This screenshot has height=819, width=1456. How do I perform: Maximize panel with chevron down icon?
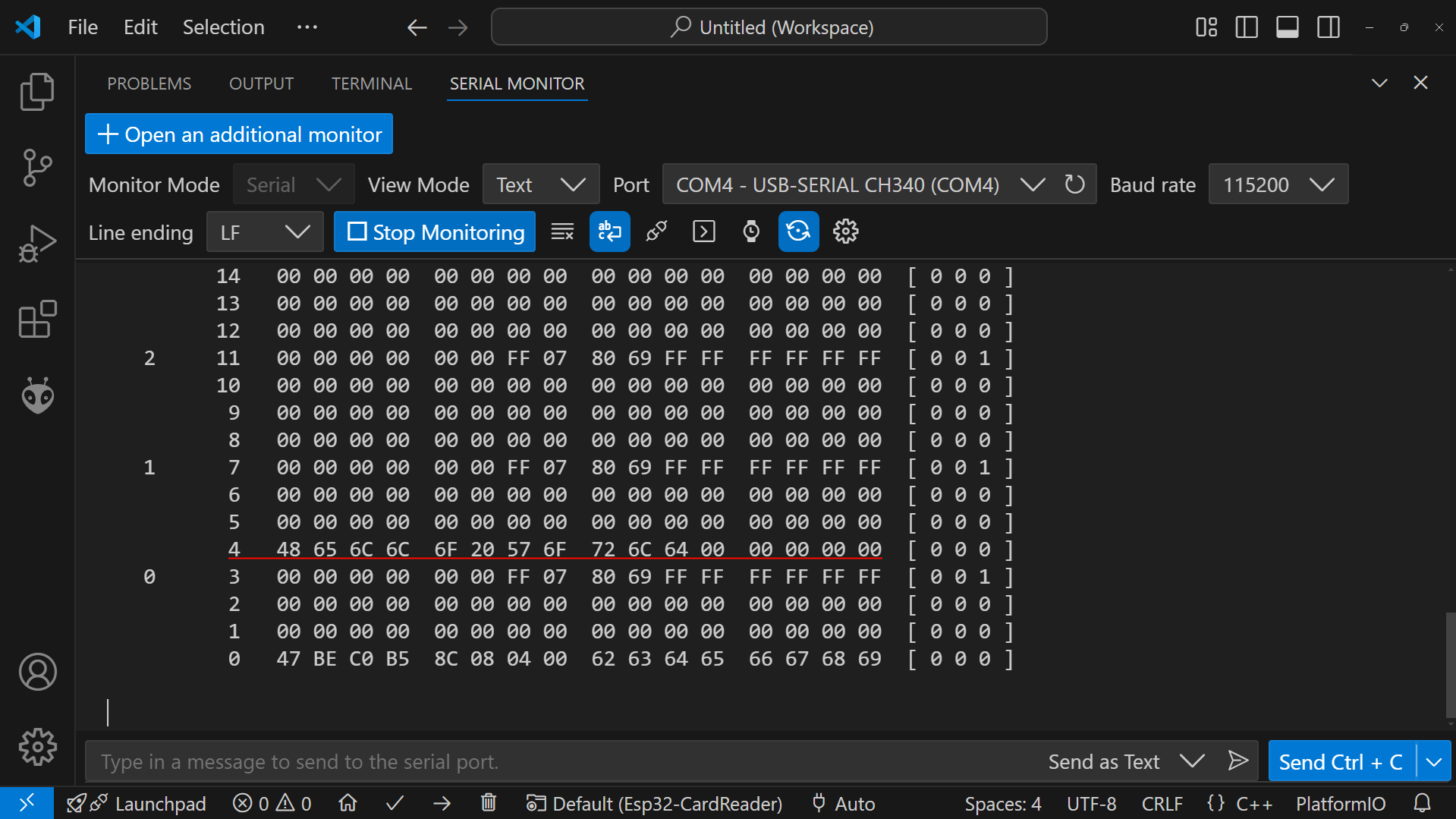point(1379,83)
